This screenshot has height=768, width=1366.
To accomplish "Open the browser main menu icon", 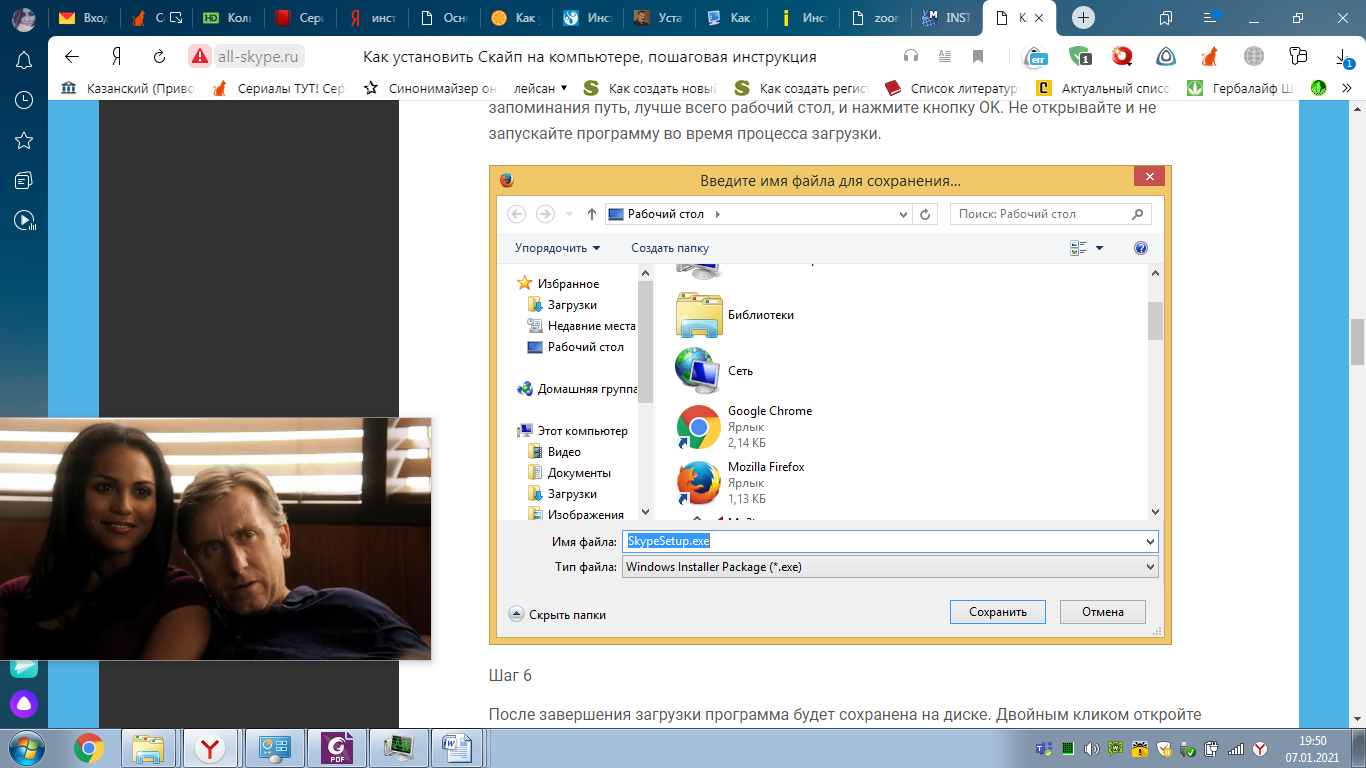I will [1212, 18].
